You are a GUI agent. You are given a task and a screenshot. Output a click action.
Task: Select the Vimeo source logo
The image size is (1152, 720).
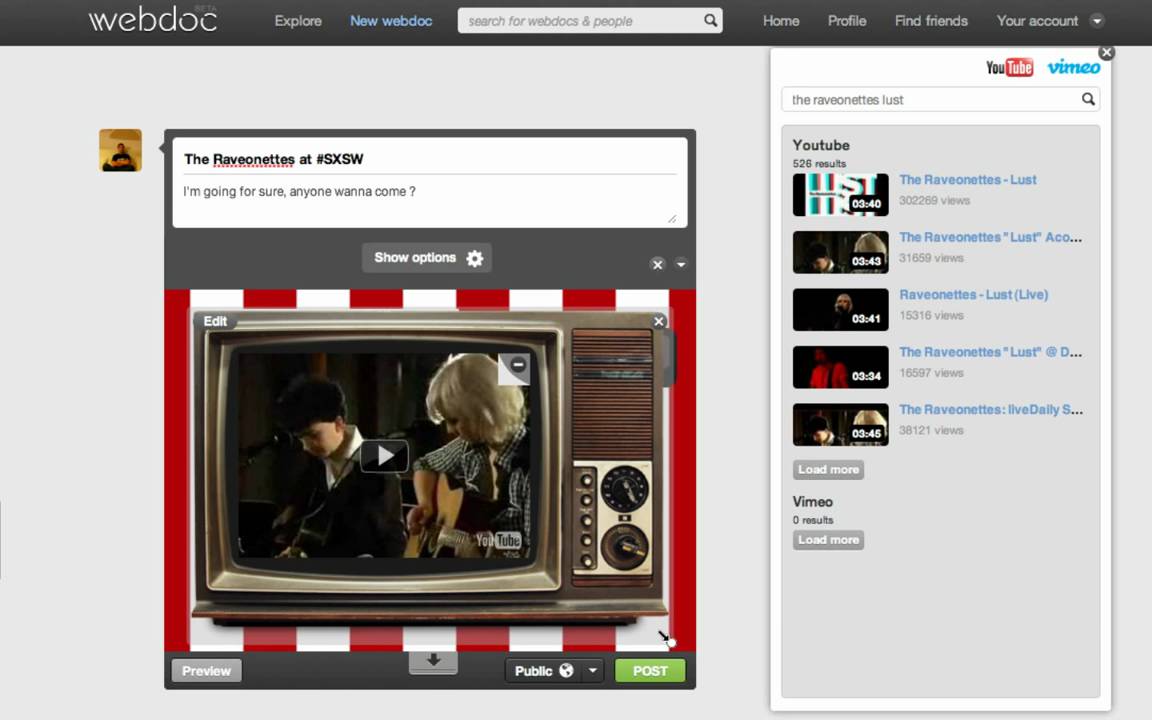[1073, 68]
